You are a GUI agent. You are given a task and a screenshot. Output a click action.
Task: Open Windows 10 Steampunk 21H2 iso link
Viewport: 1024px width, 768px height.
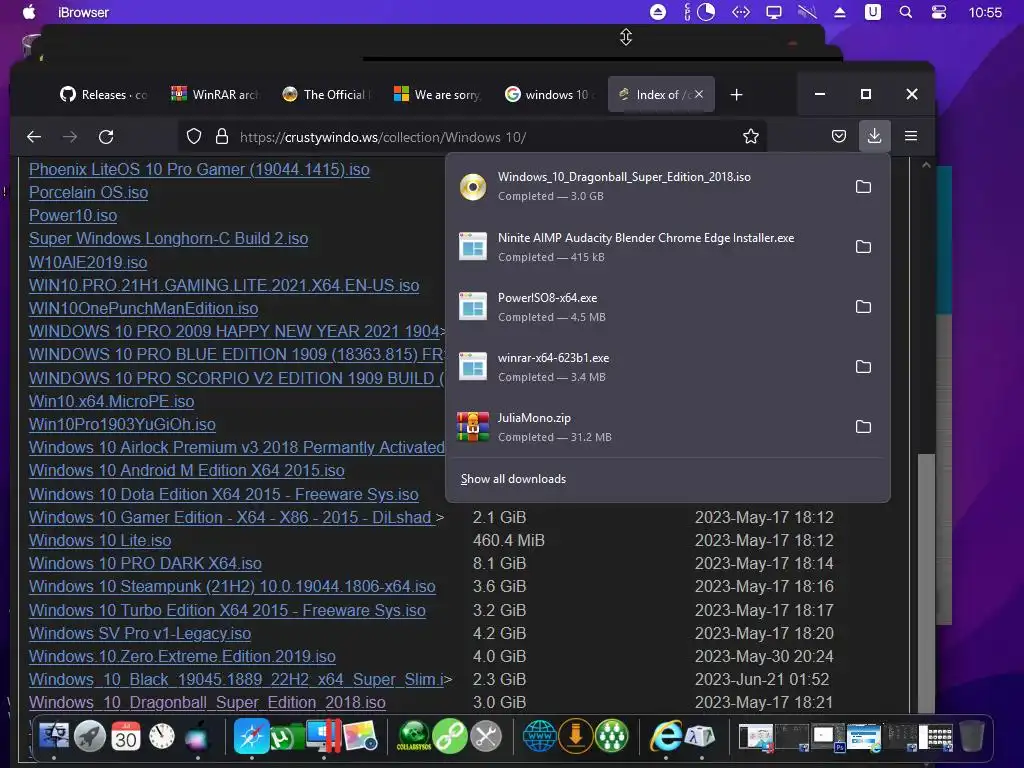[232, 586]
